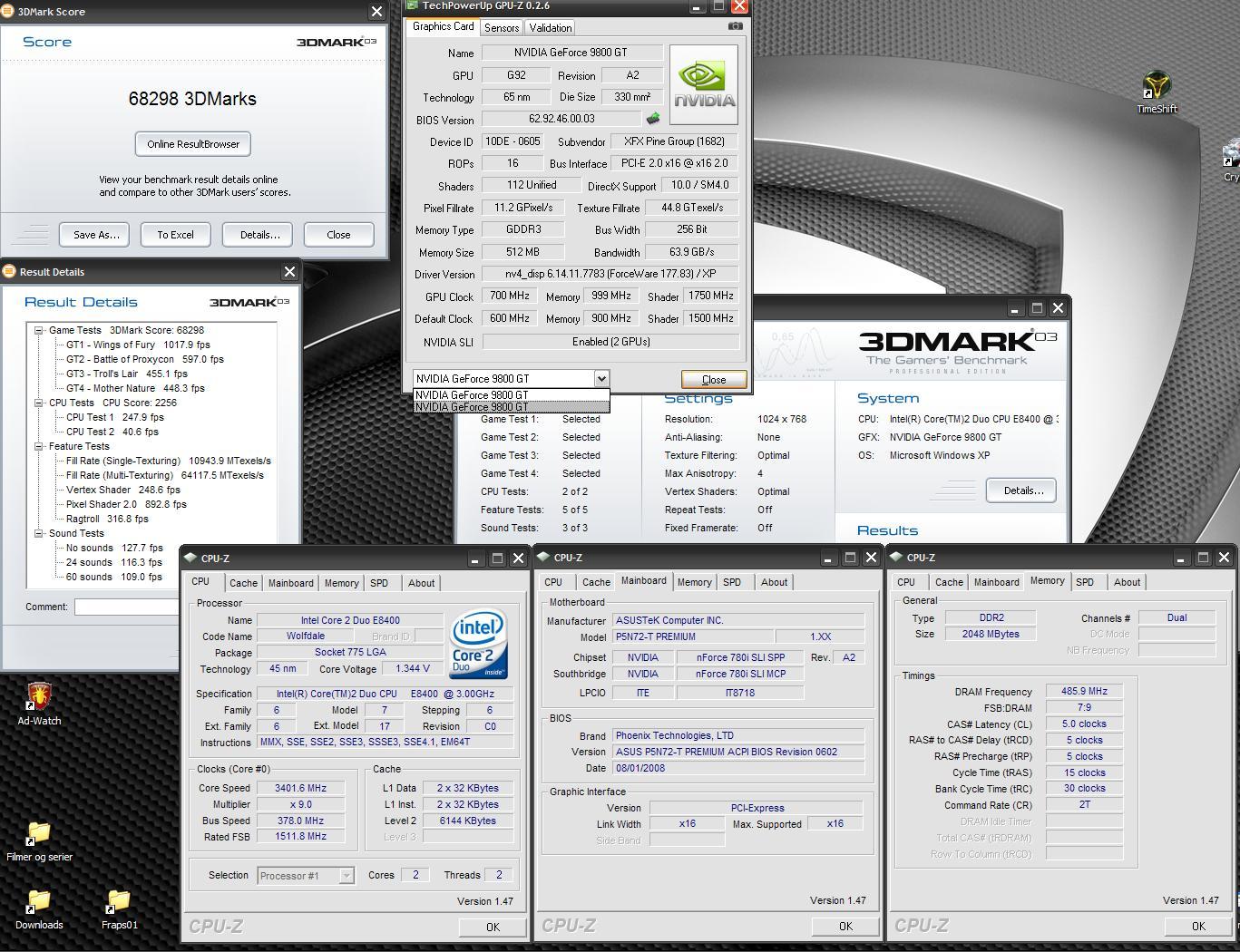Select the GT3 - Troll's Lair row
This screenshot has width=1240, height=952.
click(x=126, y=374)
